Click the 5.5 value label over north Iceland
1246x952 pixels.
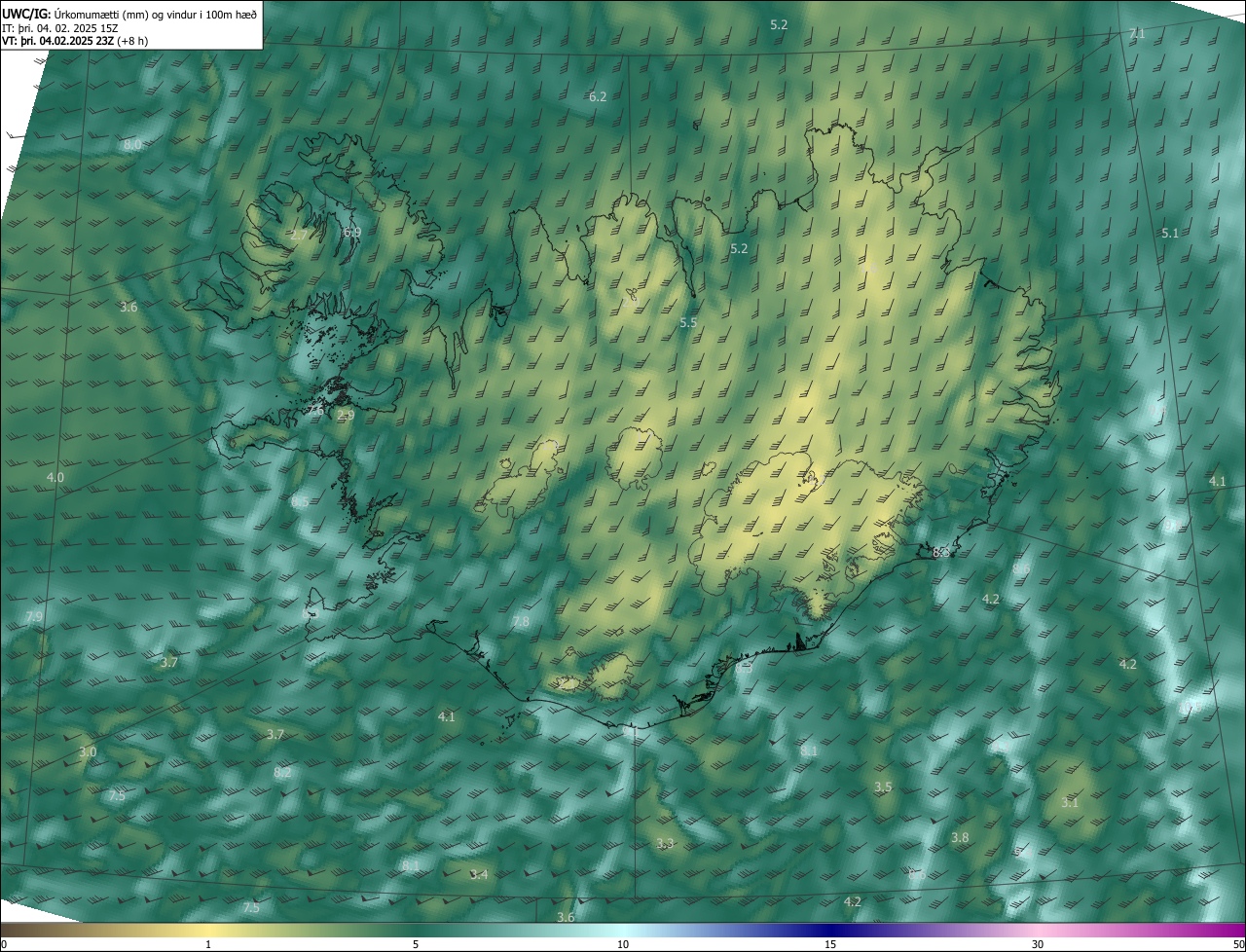(x=688, y=322)
